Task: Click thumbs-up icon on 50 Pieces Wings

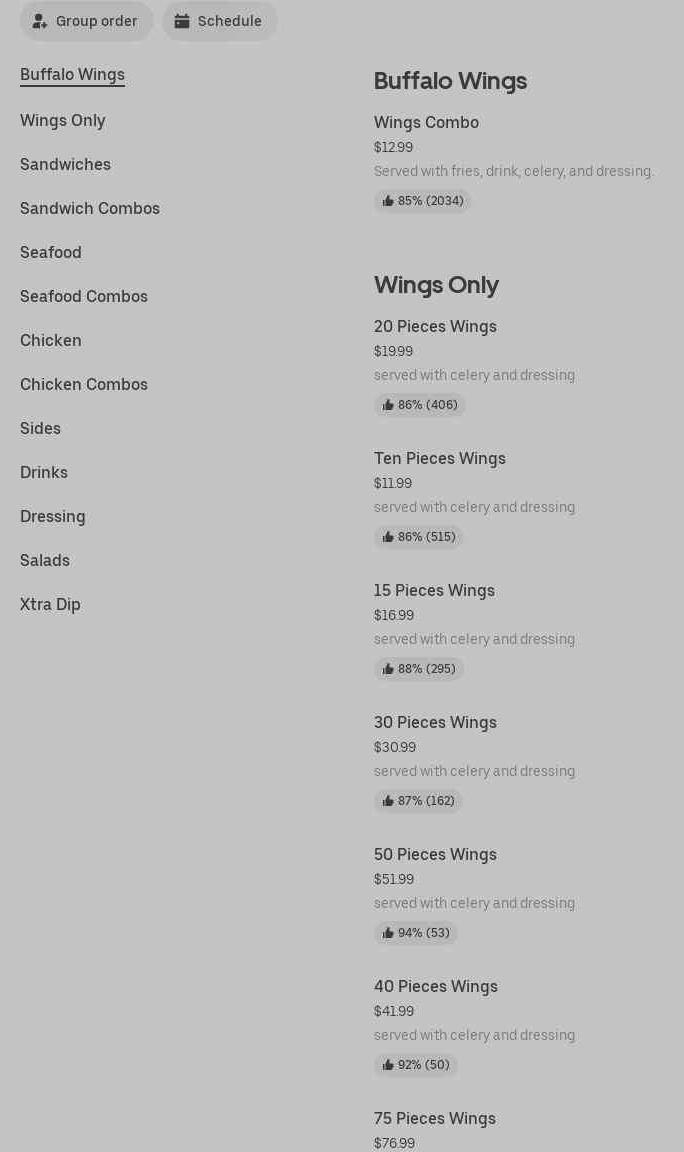Action: [x=388, y=933]
